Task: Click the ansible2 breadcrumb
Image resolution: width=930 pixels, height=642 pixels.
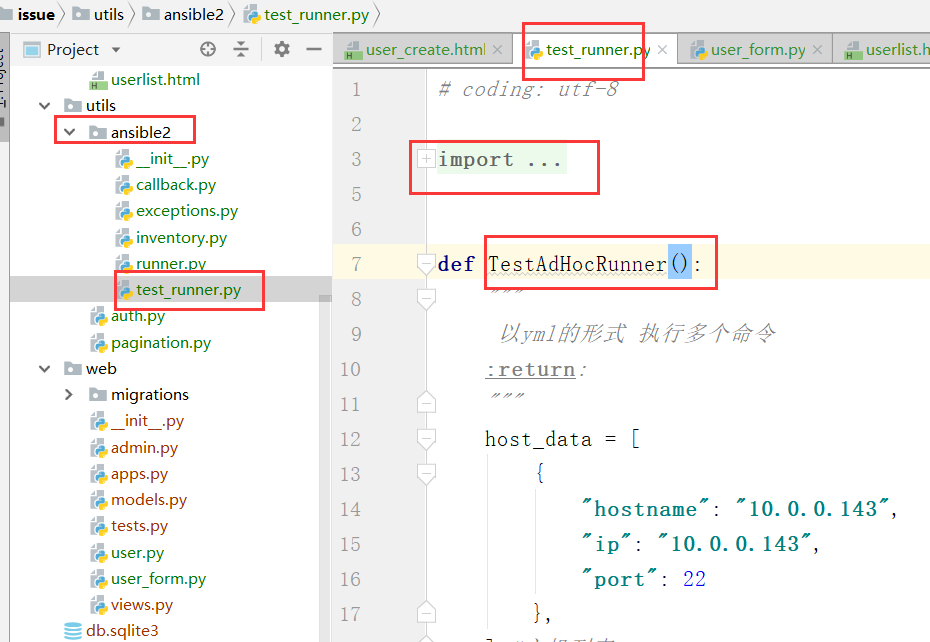Action: [x=183, y=14]
